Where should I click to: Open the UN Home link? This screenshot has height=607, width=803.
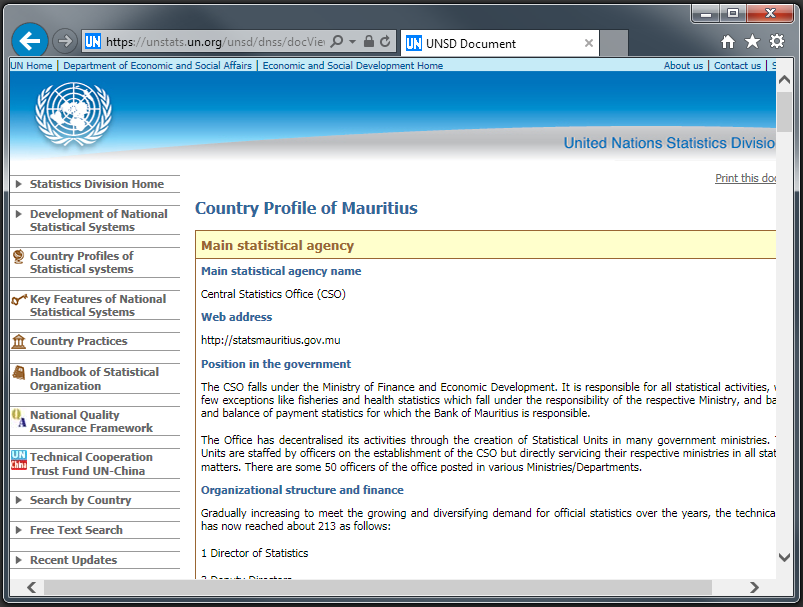pyautogui.click(x=31, y=66)
